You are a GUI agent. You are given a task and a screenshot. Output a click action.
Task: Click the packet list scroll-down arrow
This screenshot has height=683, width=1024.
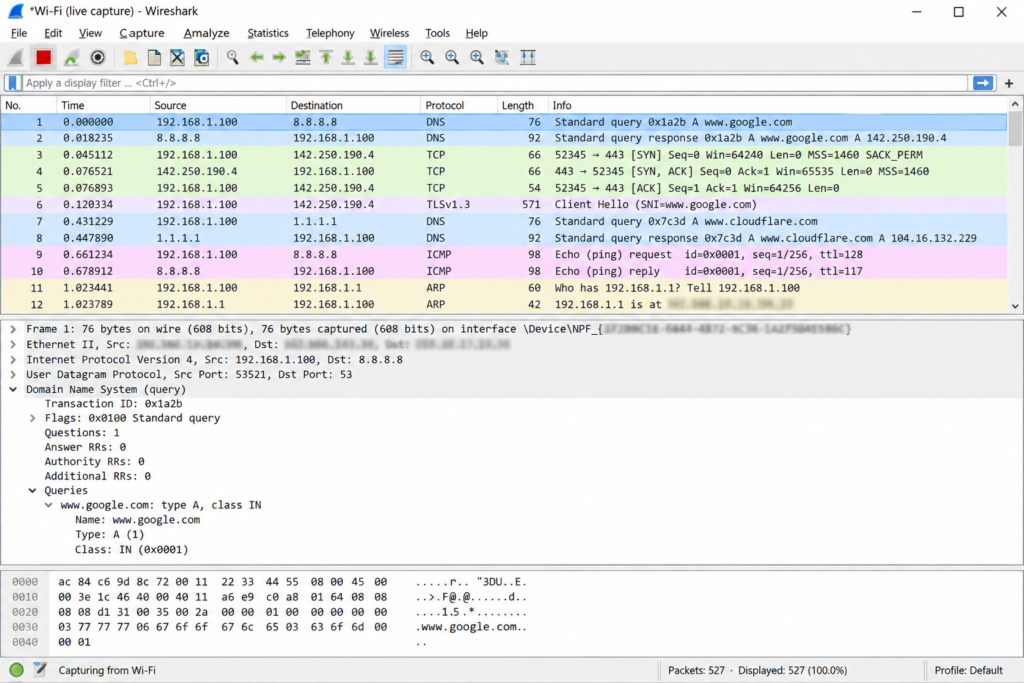point(1015,306)
